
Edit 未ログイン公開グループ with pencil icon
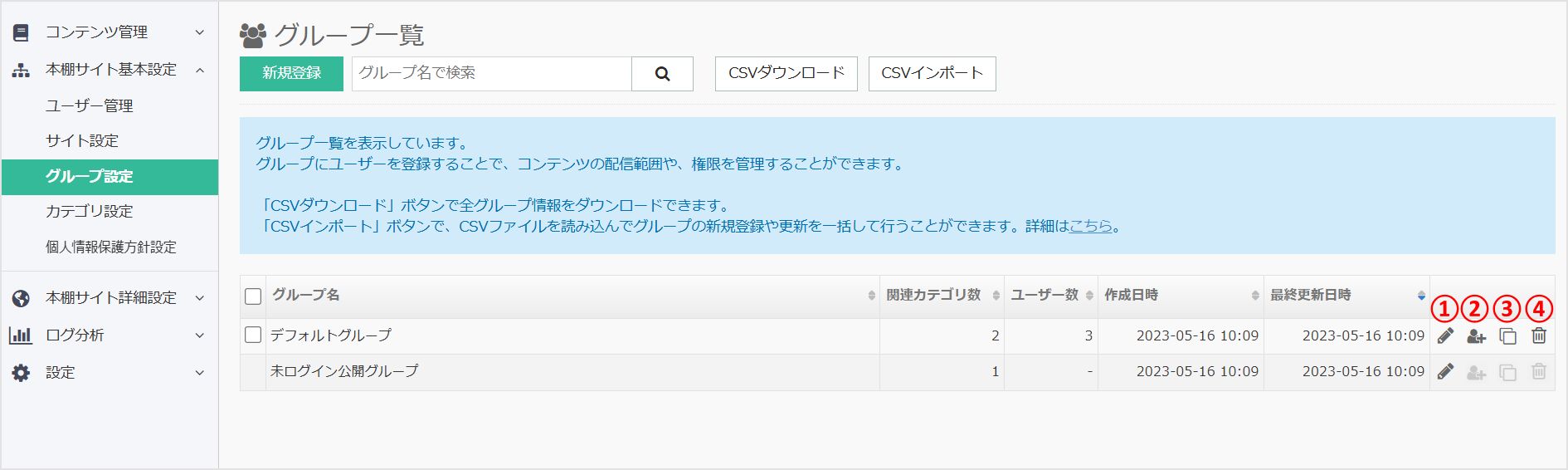(1445, 371)
